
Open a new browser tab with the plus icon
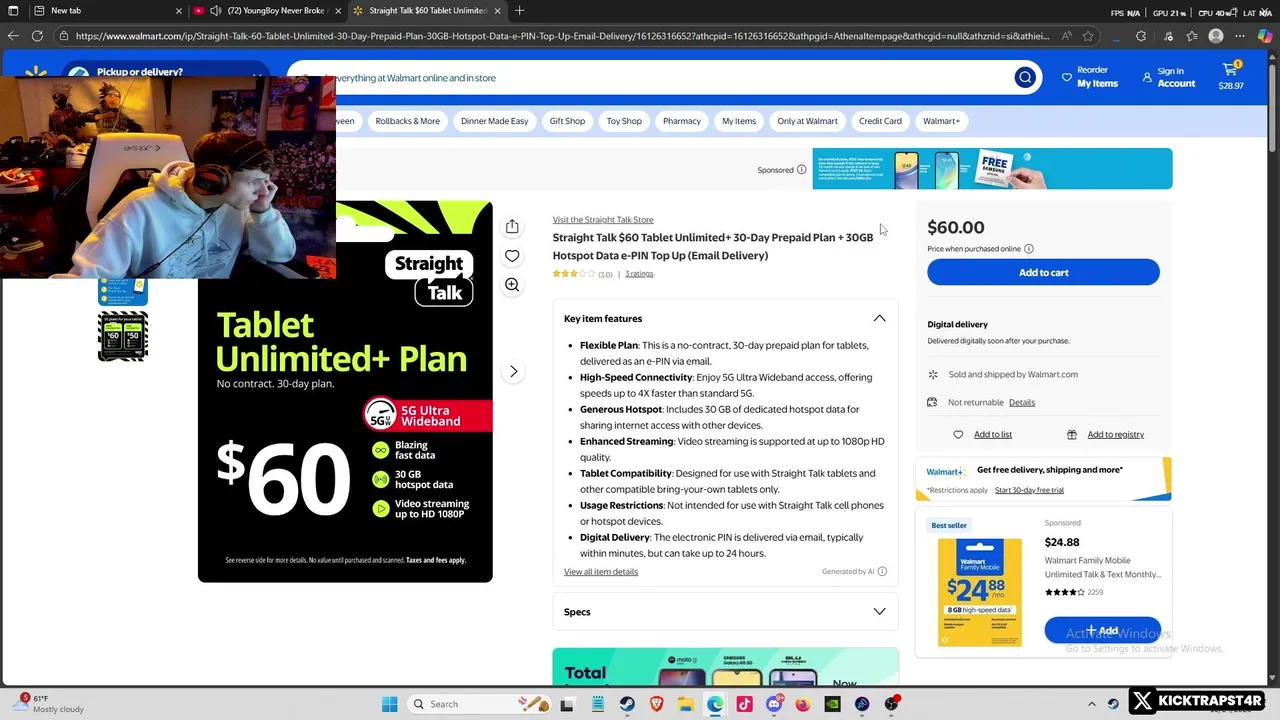pyautogui.click(x=519, y=10)
